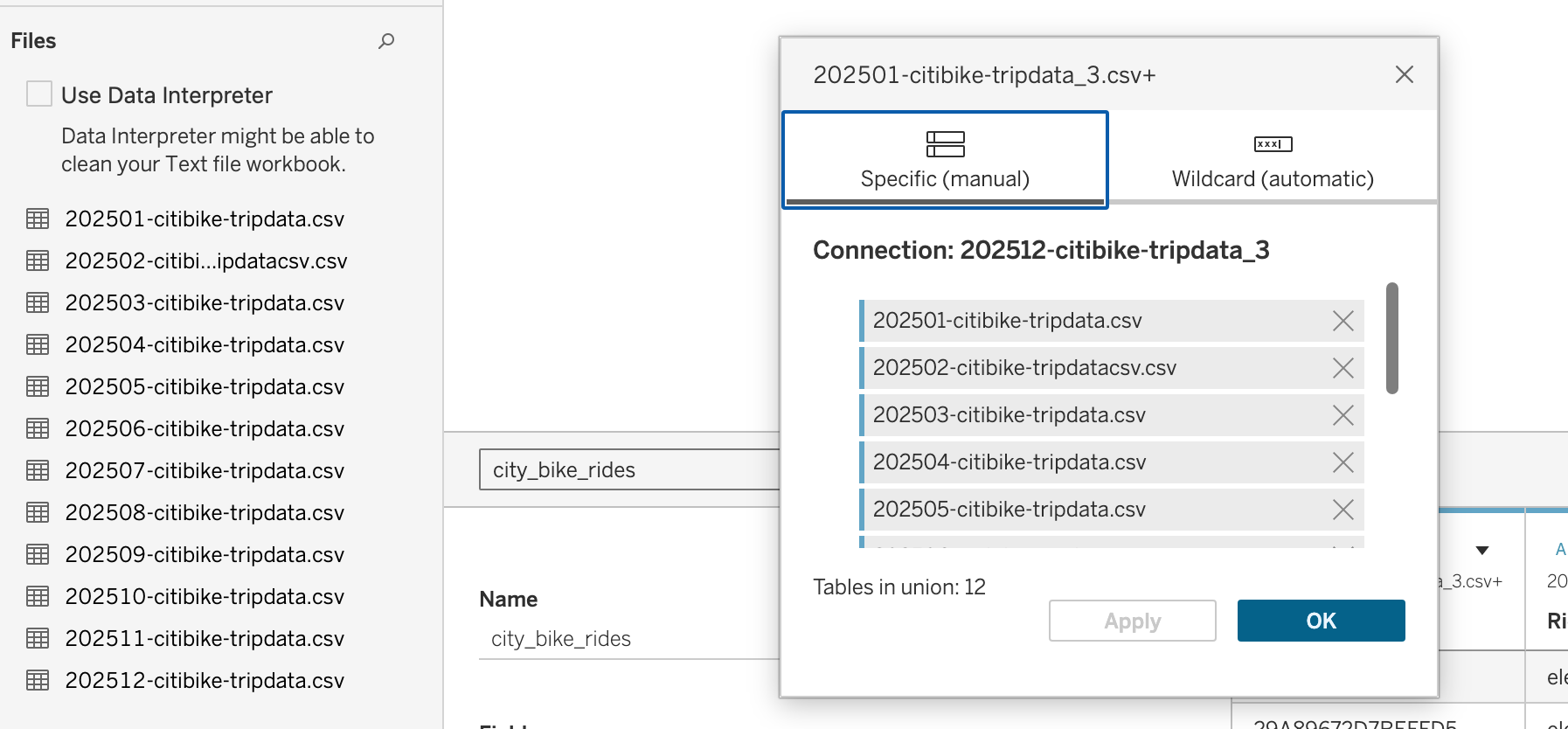Remove 202501-citibike-tripdata.csv from the union list

tap(1343, 321)
